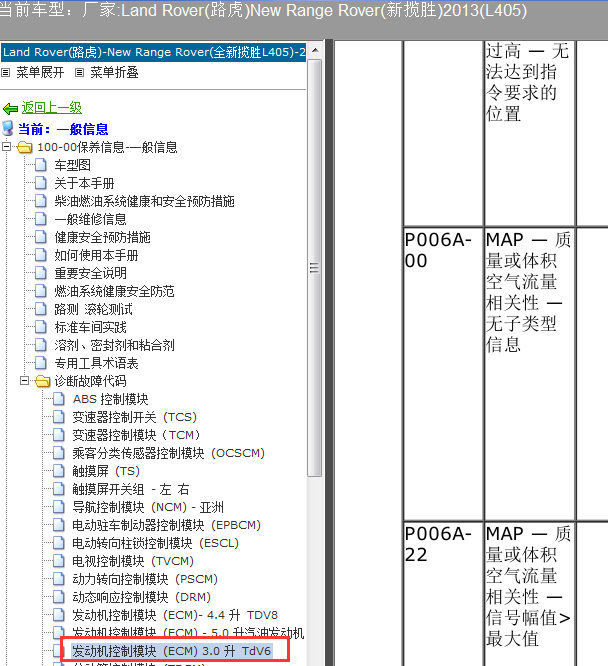608x666 pixels.
Task: Open 导航控制模块 (NCM) - 亚洲
Action: 148,507
